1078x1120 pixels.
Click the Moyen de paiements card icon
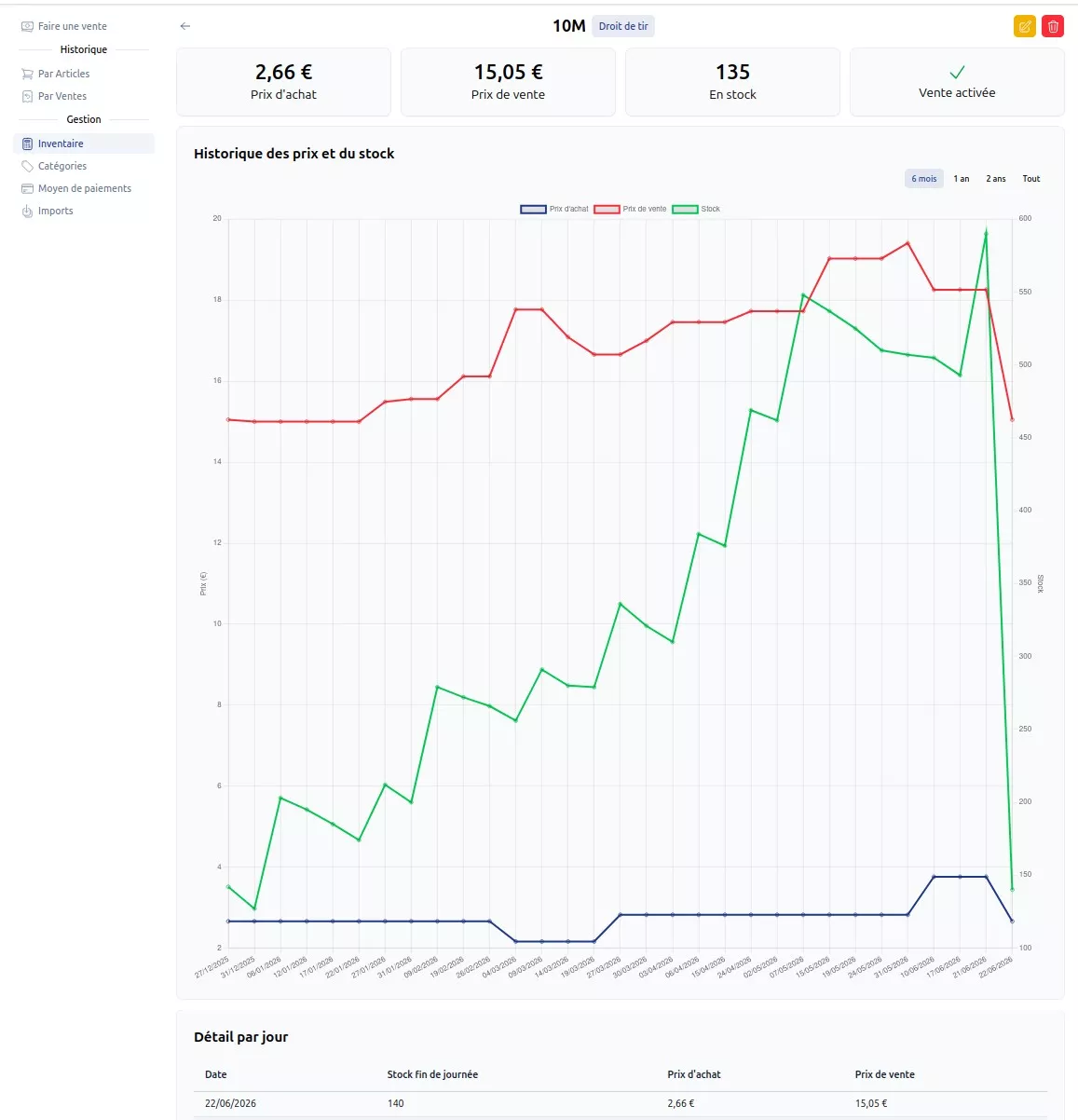(x=27, y=188)
